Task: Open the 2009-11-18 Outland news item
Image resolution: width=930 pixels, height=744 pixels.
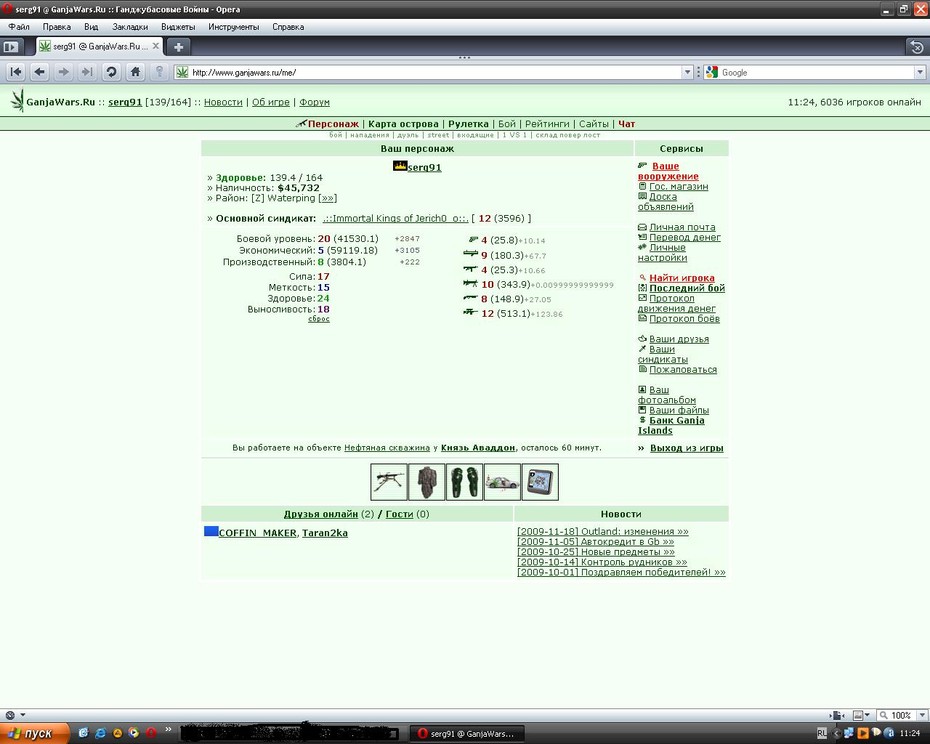Action: 603,532
